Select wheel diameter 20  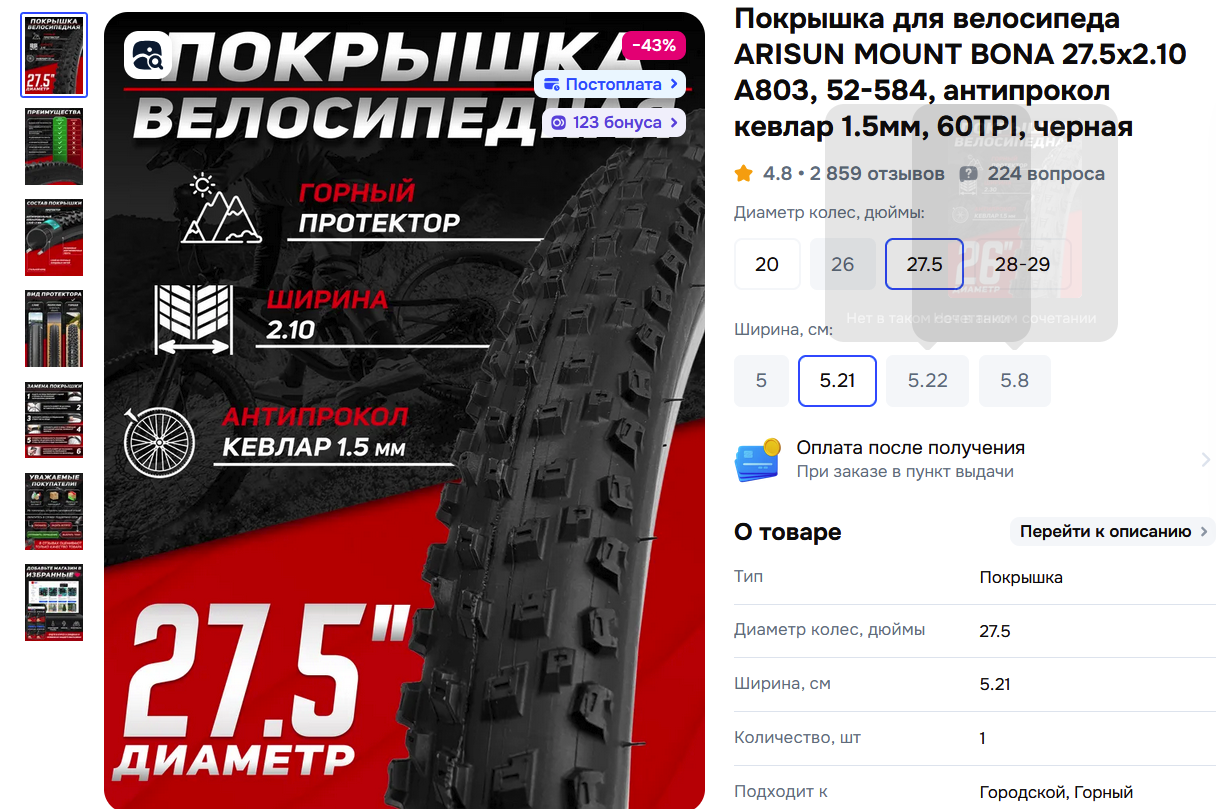pyautogui.click(x=767, y=264)
